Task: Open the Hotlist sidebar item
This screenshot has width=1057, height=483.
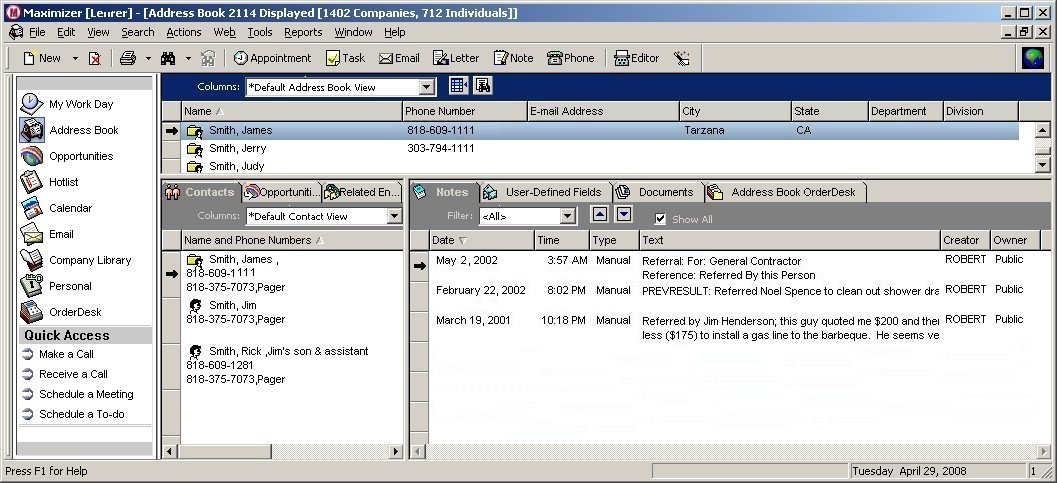Action: [x=49, y=182]
